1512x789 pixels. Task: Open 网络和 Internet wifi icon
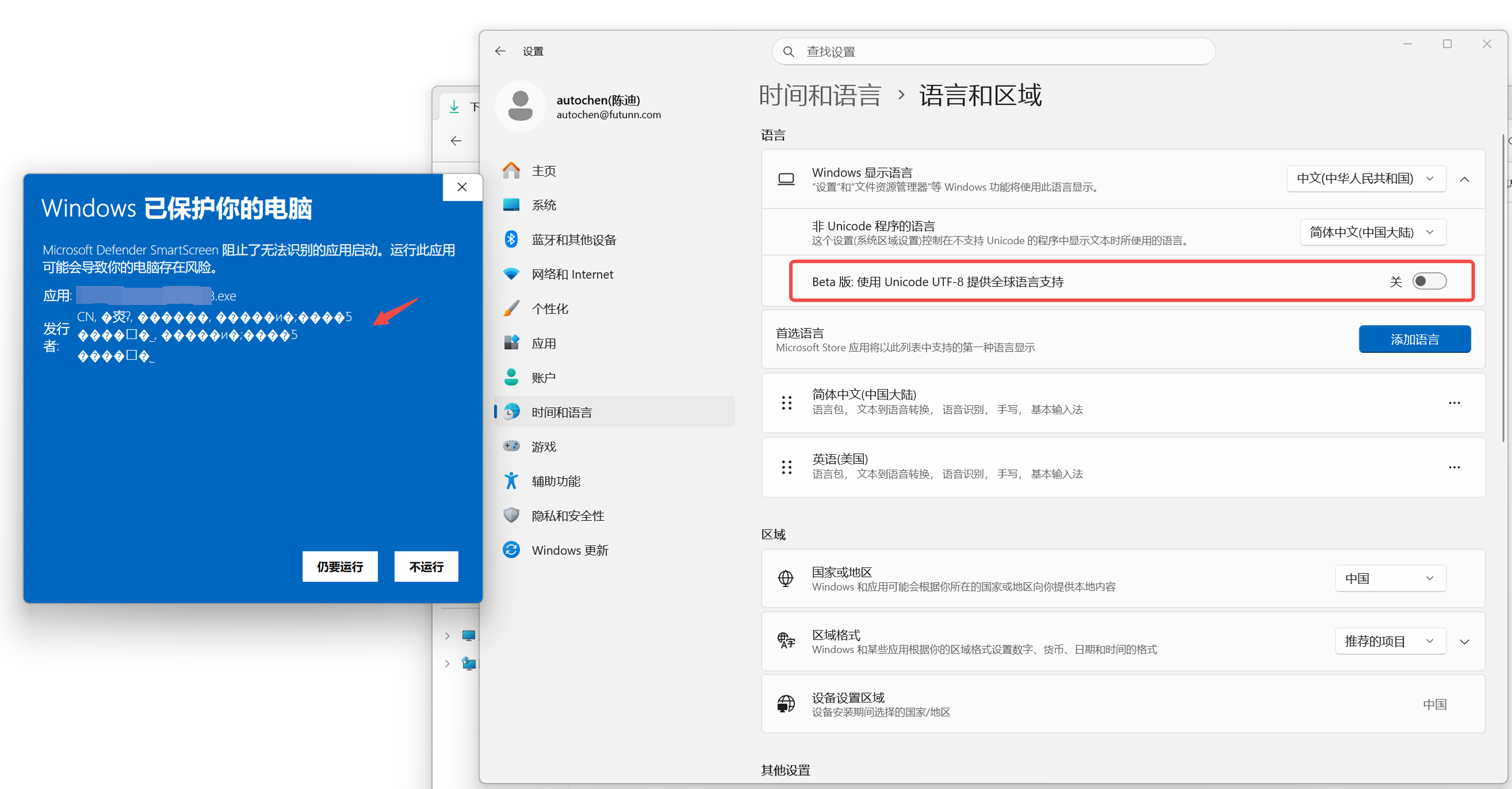[511, 273]
